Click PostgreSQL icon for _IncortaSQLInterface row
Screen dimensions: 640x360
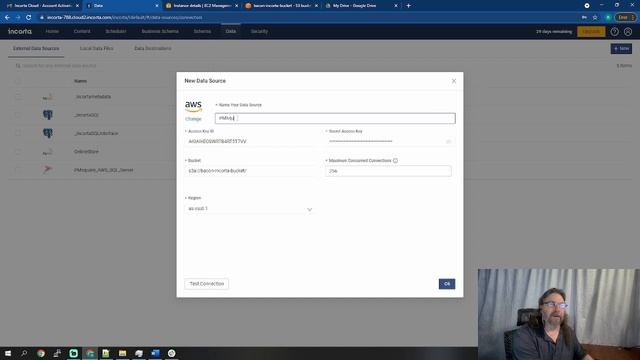click(48, 133)
